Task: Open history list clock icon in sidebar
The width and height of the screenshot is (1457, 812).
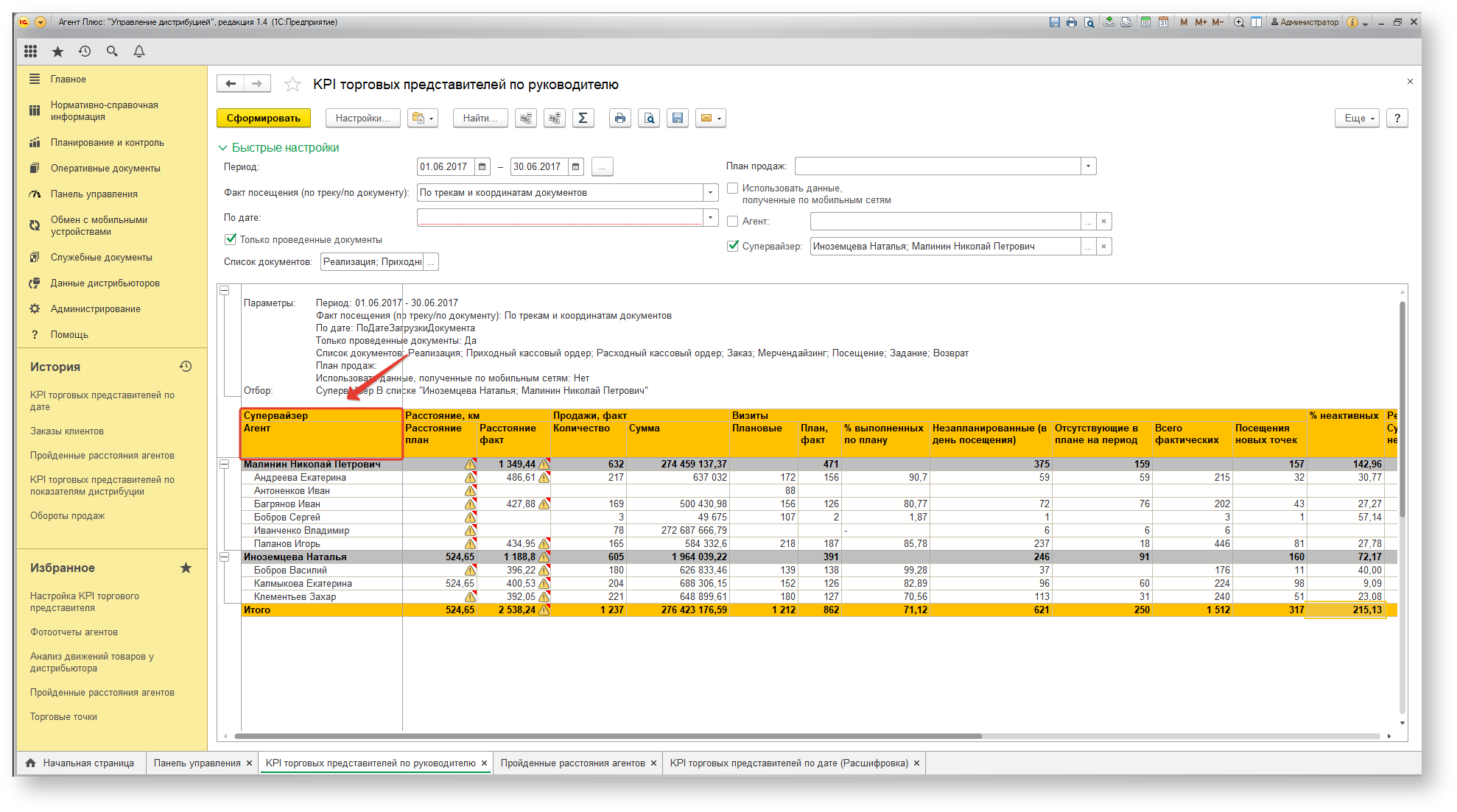Action: click(x=186, y=366)
